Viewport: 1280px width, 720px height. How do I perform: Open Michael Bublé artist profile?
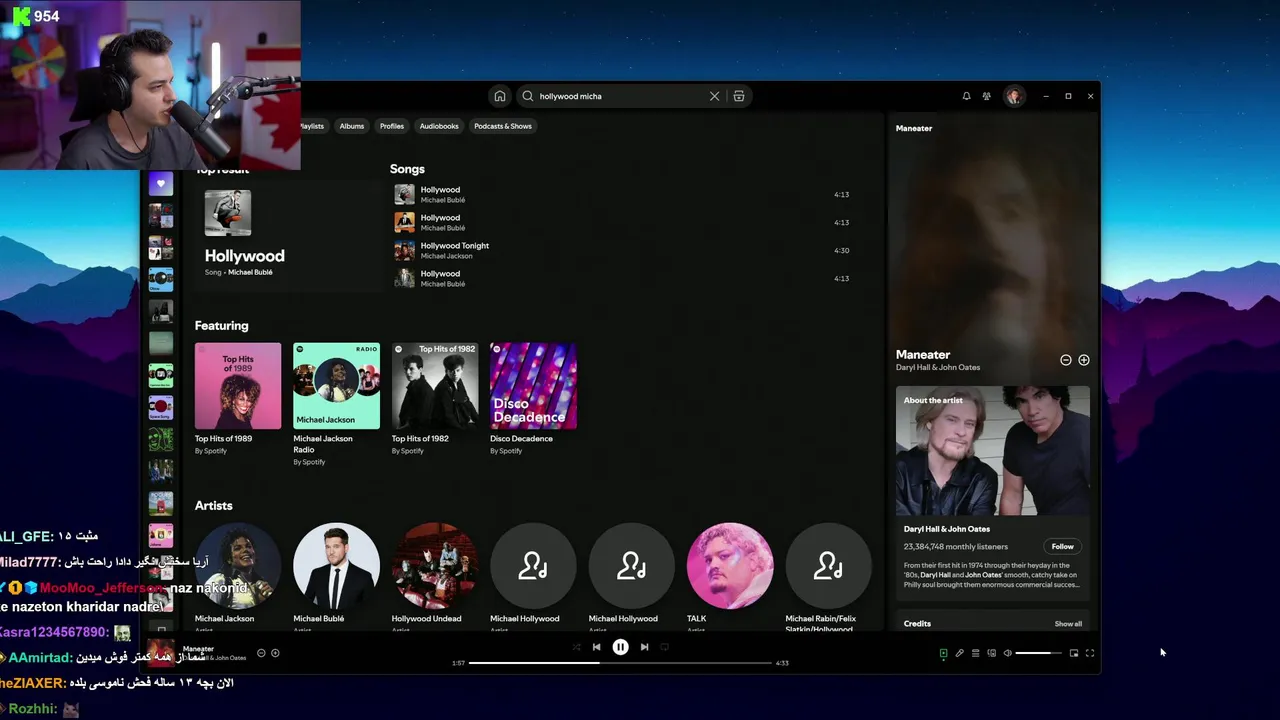tap(336, 566)
